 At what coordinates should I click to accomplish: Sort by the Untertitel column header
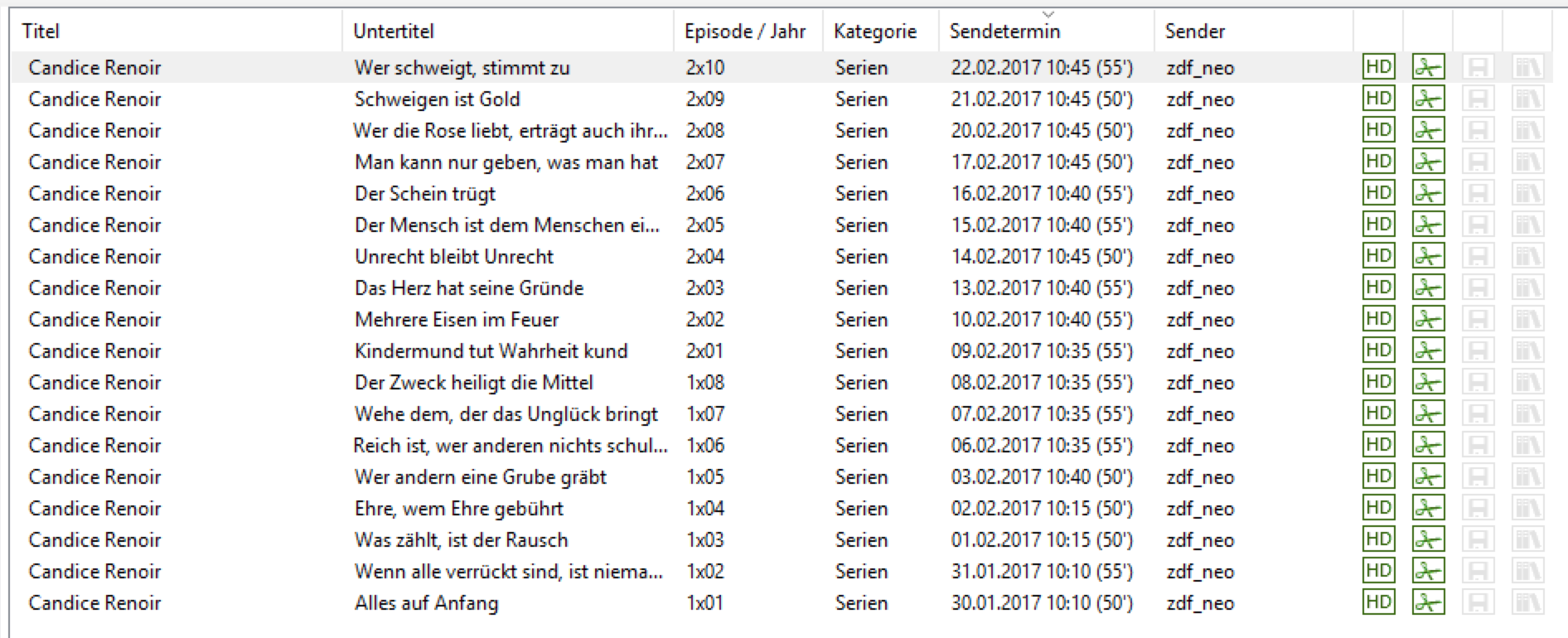tap(394, 31)
